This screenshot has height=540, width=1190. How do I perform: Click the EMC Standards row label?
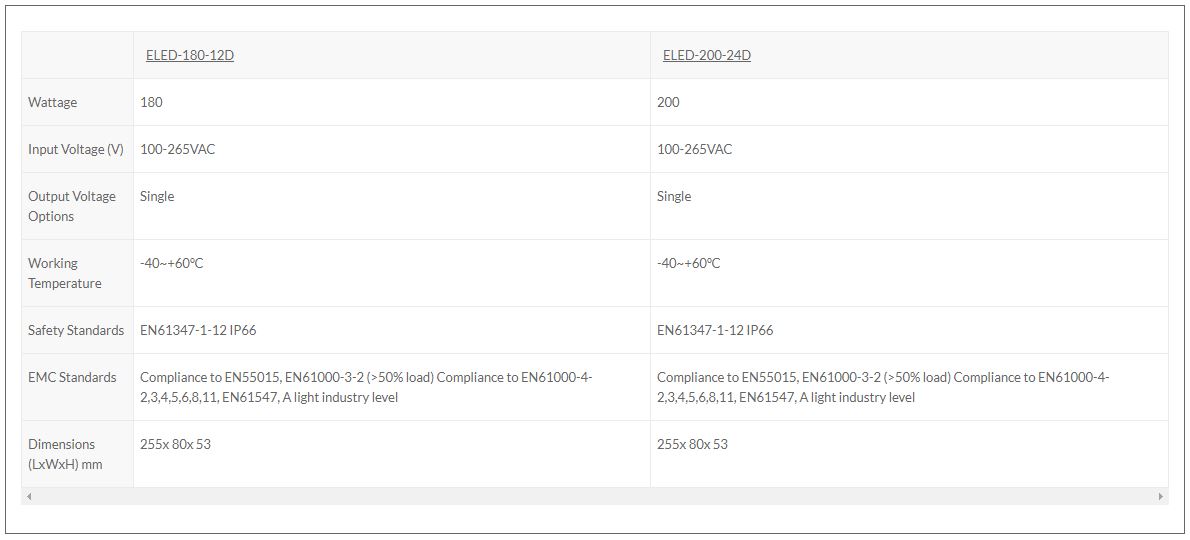coord(72,377)
